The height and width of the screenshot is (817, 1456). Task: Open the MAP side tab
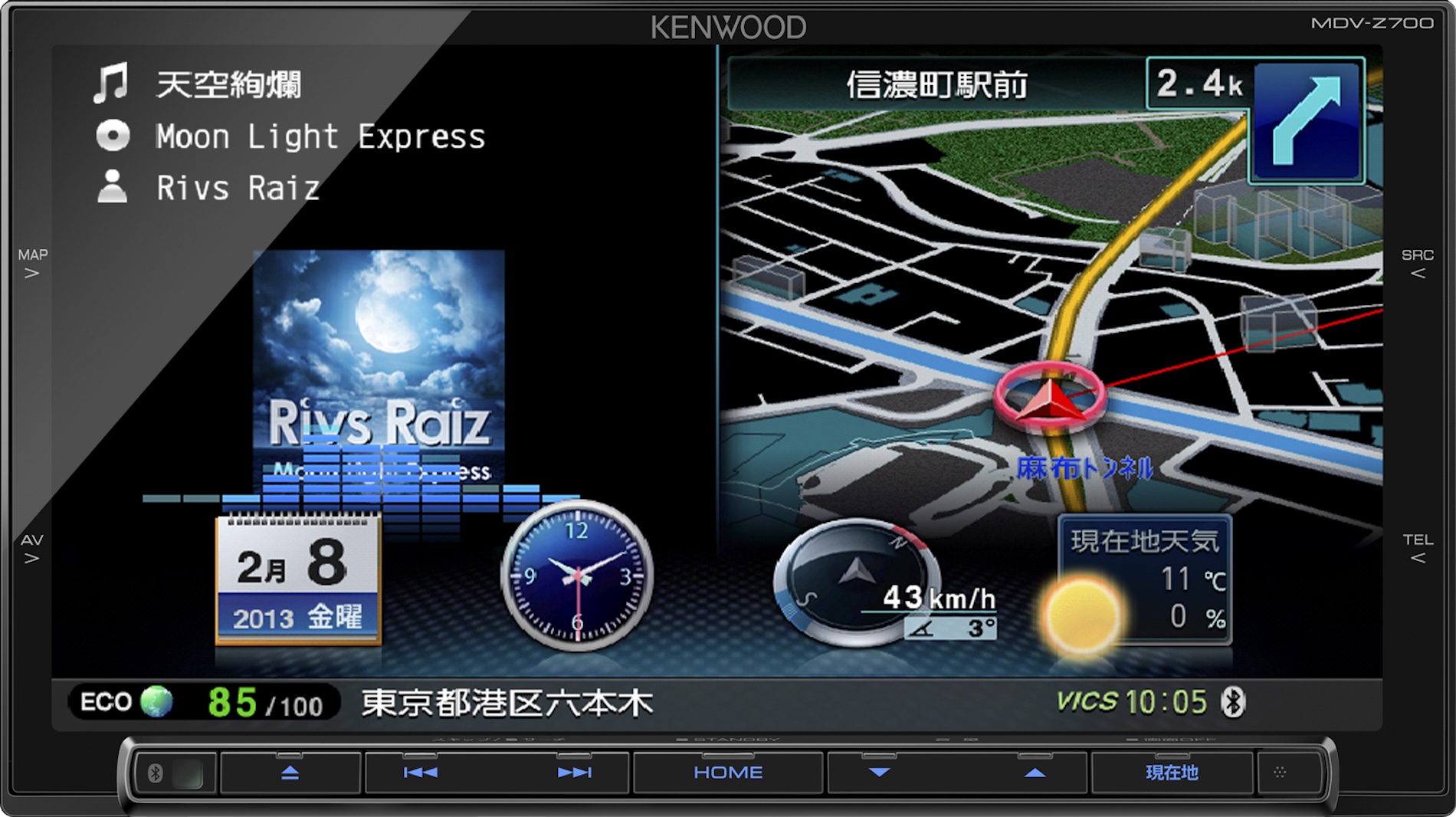[x=32, y=264]
